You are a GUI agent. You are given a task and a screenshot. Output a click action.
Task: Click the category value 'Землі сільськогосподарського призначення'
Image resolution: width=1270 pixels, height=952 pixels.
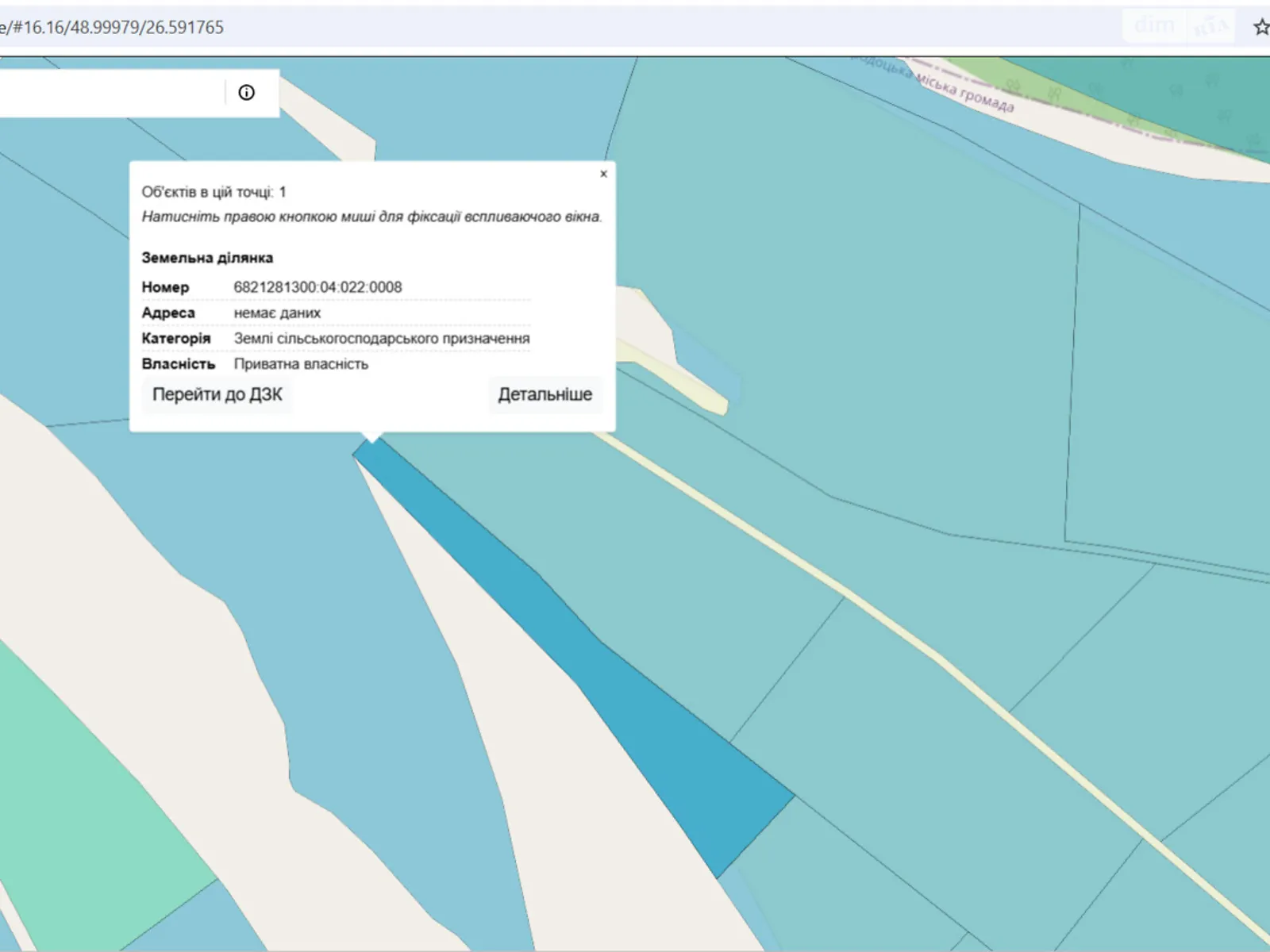point(381,339)
